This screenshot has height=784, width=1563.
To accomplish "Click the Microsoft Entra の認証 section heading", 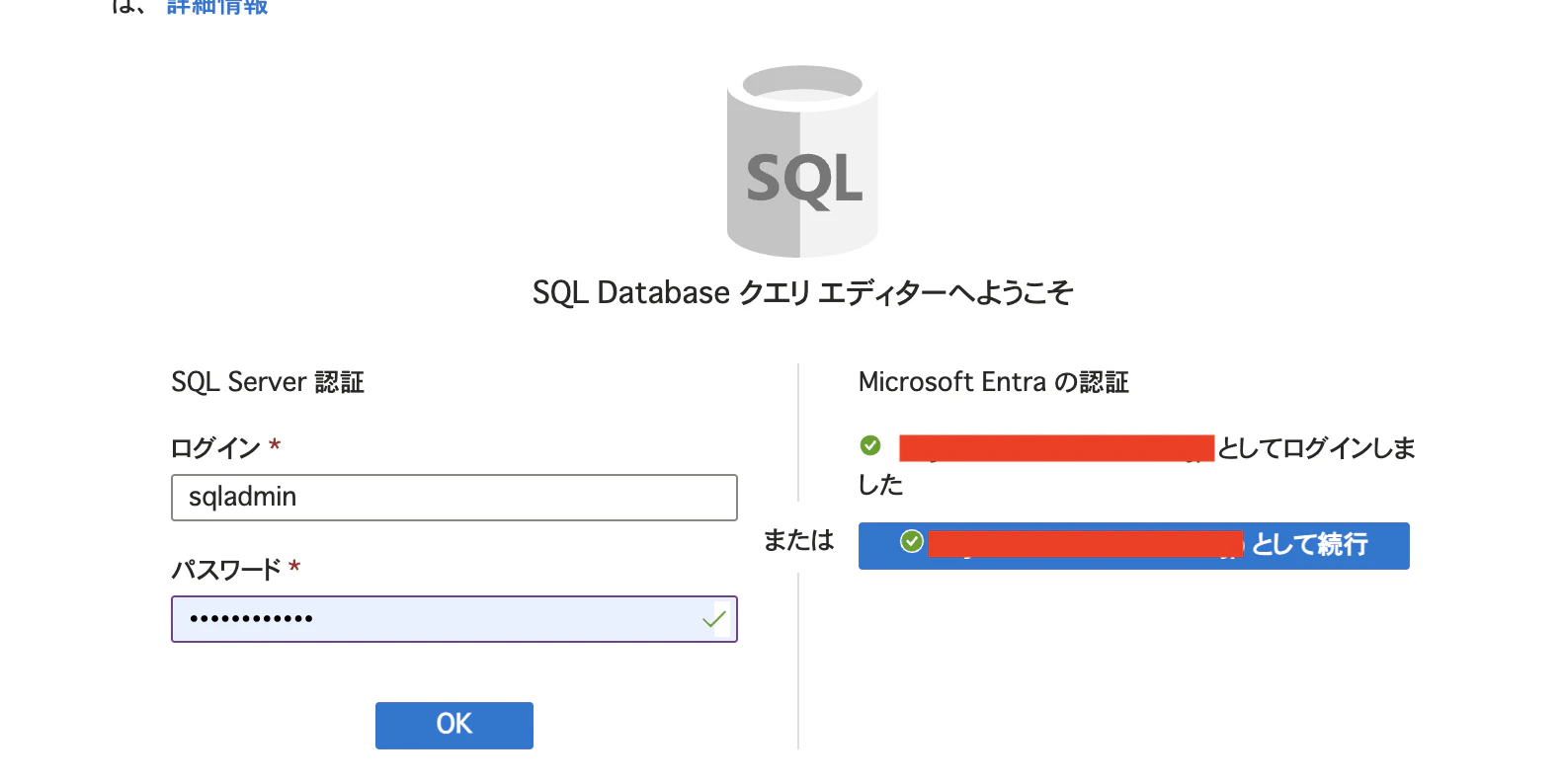I will (x=994, y=382).
